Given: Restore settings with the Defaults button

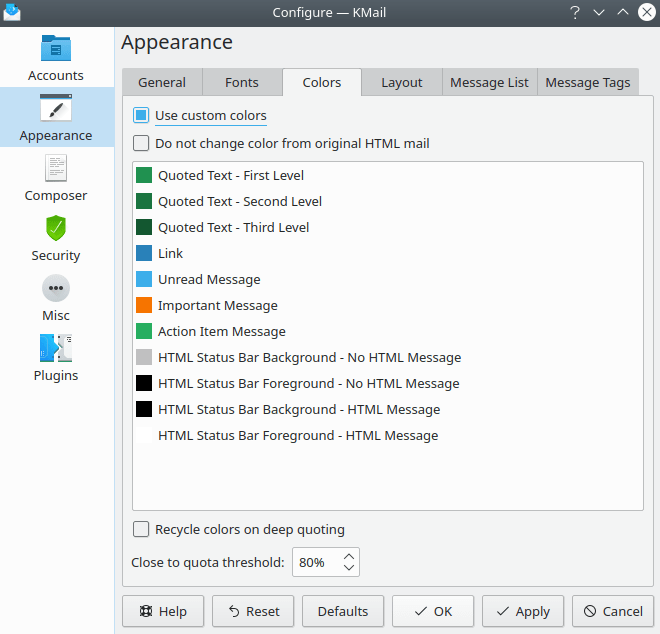Looking at the screenshot, I should (x=343, y=611).
